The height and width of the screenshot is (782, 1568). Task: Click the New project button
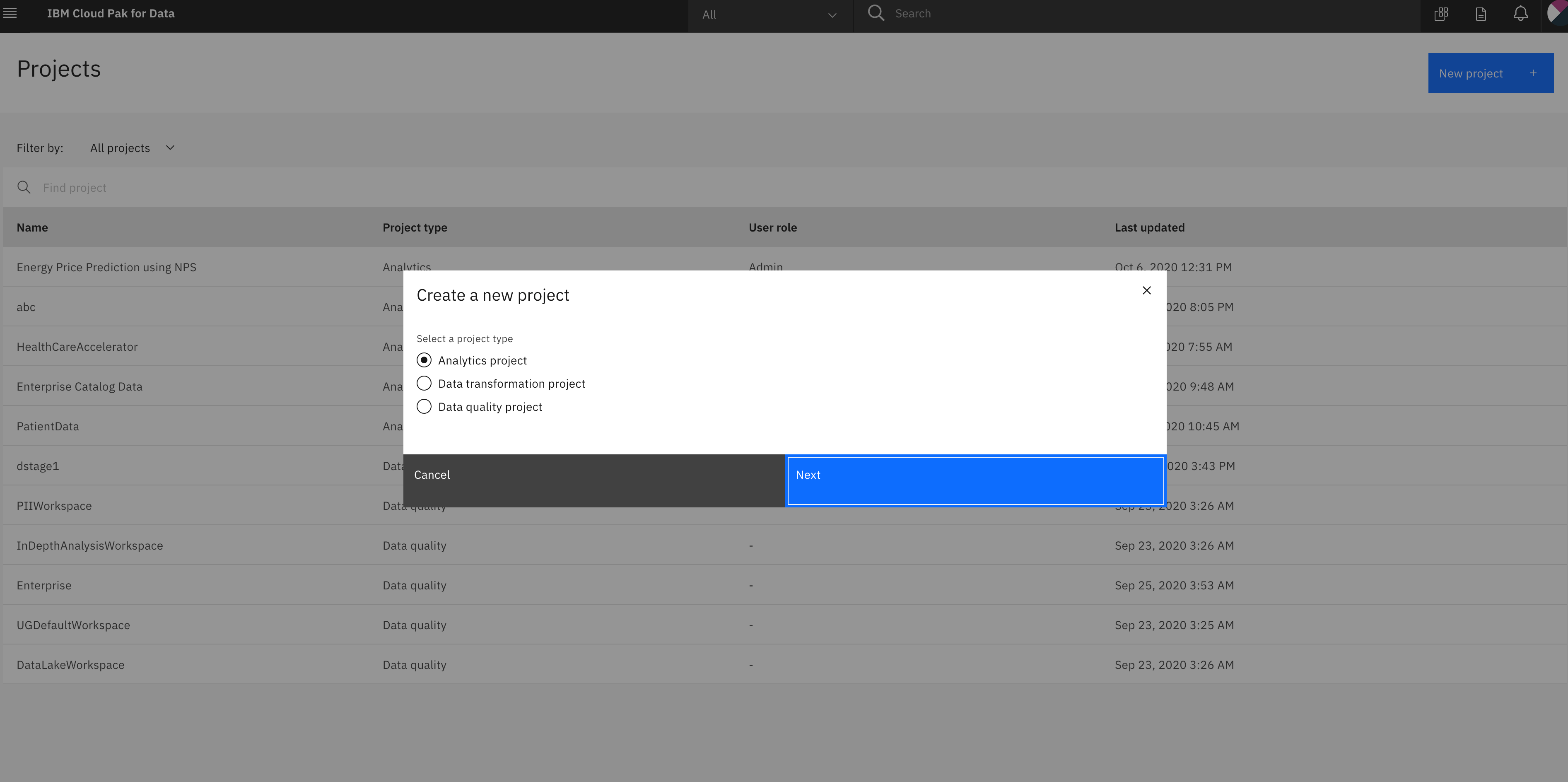coord(1490,73)
